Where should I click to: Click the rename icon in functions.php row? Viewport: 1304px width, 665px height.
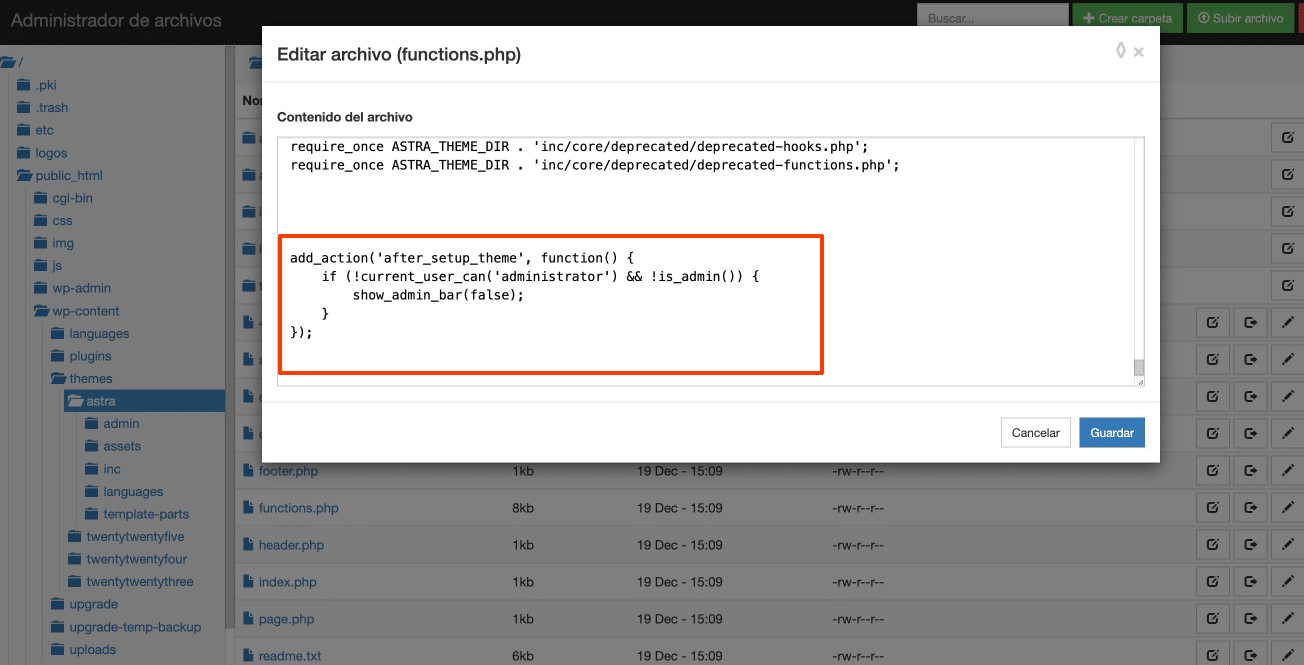[1213, 508]
